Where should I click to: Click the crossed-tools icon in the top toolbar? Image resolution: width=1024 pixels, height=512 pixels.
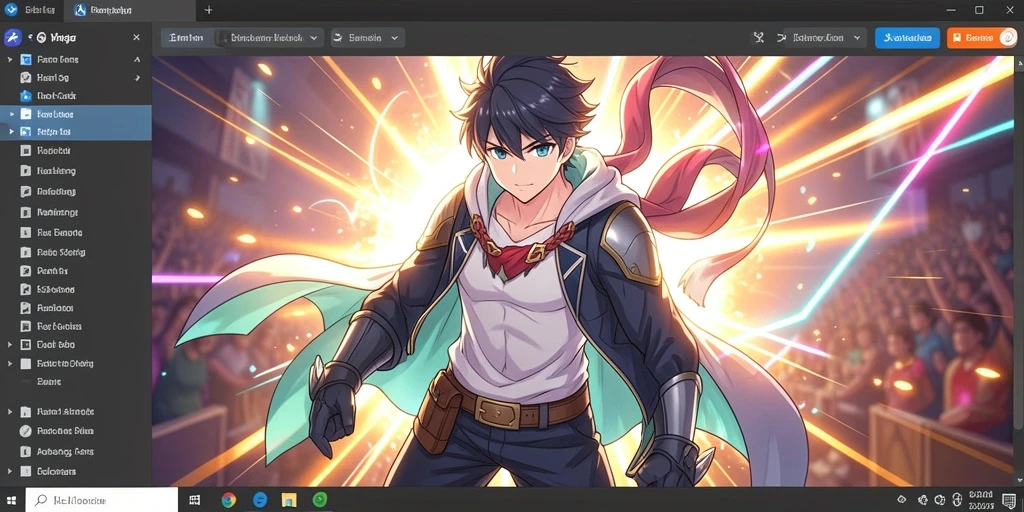point(758,38)
